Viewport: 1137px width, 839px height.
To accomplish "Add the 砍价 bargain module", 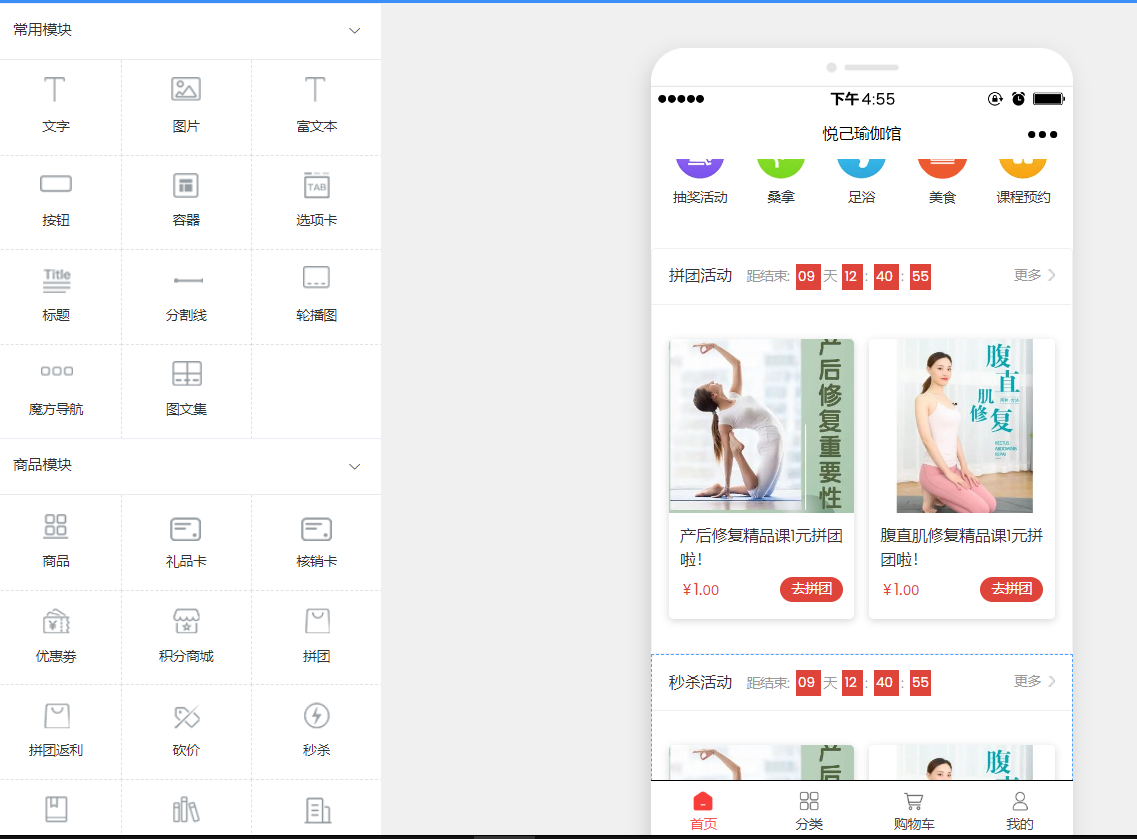I will (x=186, y=731).
